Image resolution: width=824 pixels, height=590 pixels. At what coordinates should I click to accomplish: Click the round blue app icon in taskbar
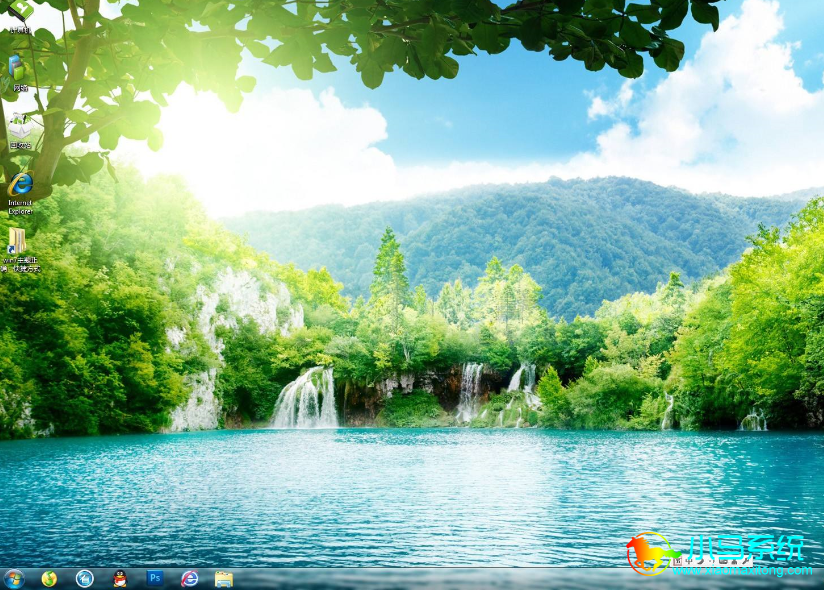coord(84,578)
